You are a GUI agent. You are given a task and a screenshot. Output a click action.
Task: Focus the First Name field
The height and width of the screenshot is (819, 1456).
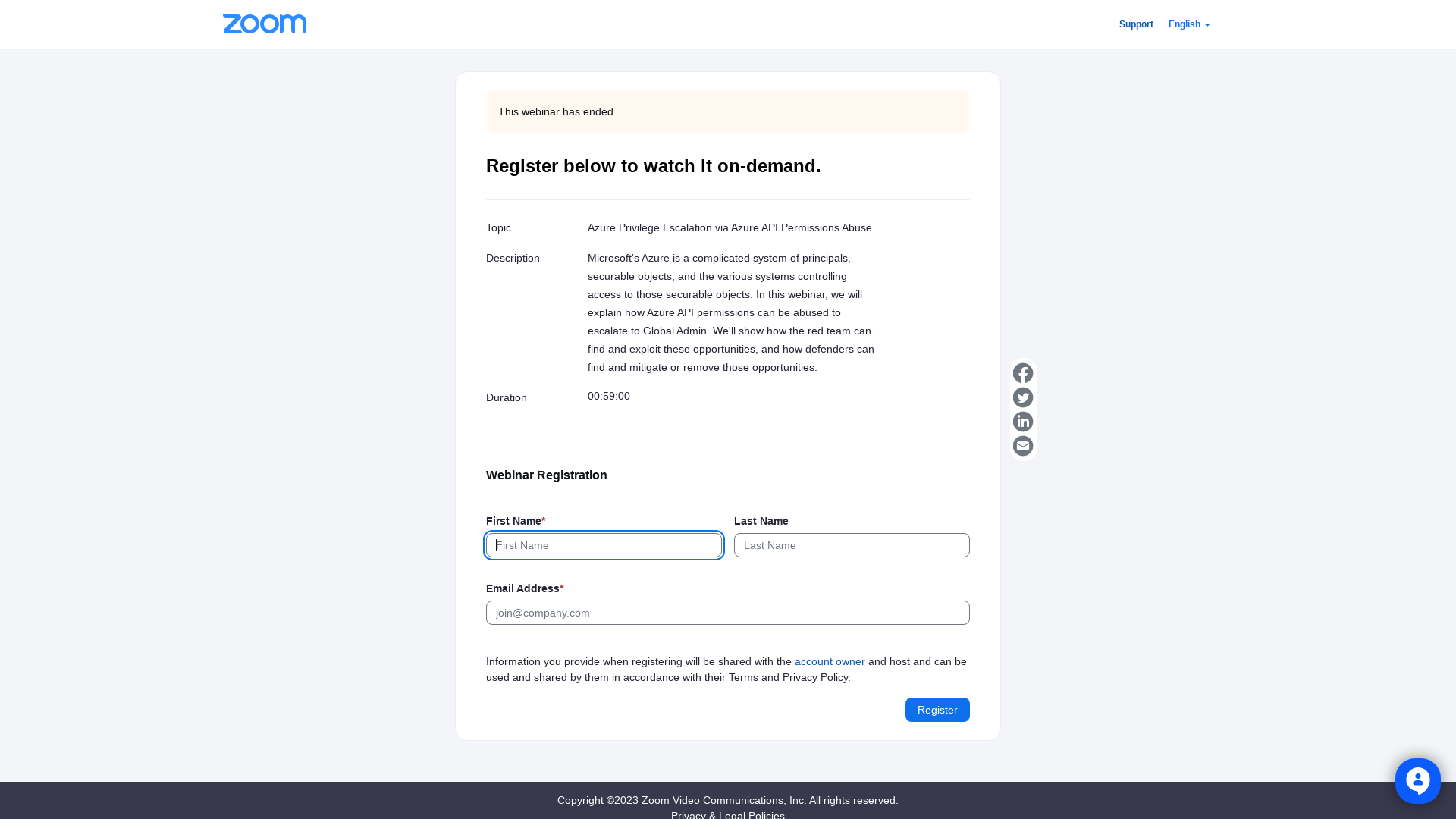tap(604, 545)
